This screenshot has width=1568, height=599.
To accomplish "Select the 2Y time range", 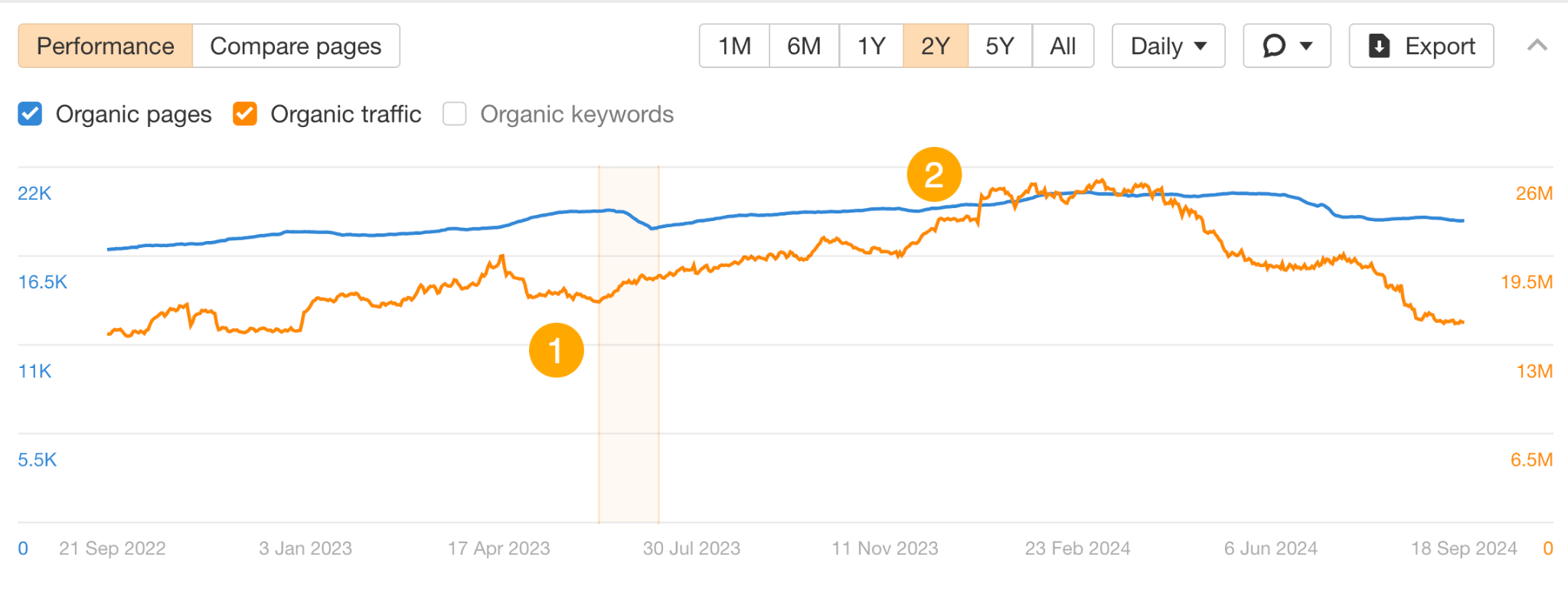I will tap(936, 46).
